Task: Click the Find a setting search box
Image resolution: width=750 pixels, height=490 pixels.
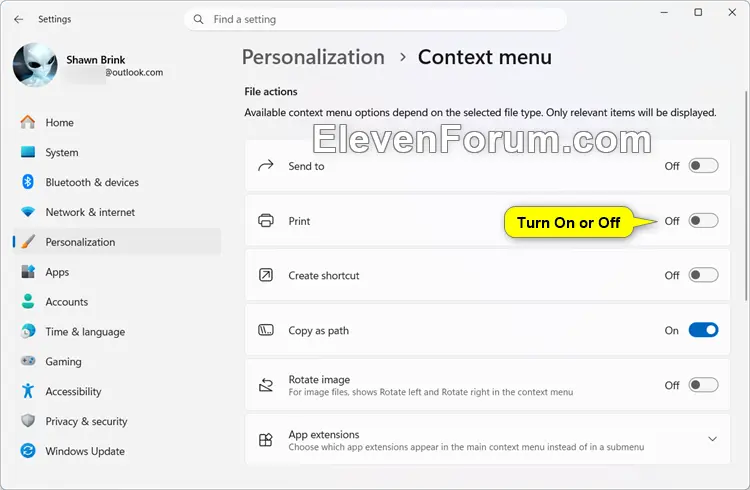Action: click(375, 19)
